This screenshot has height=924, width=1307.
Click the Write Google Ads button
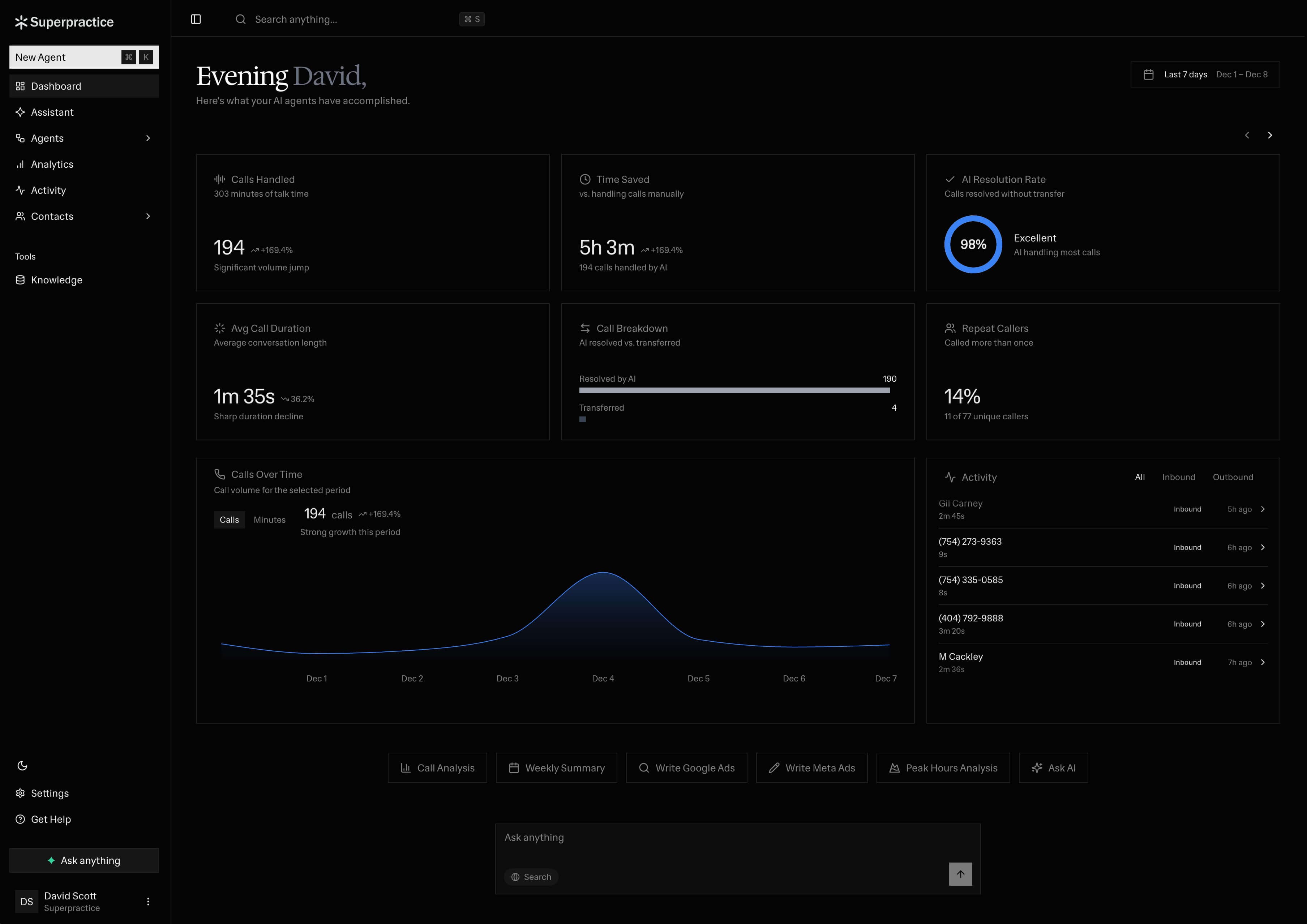point(686,767)
